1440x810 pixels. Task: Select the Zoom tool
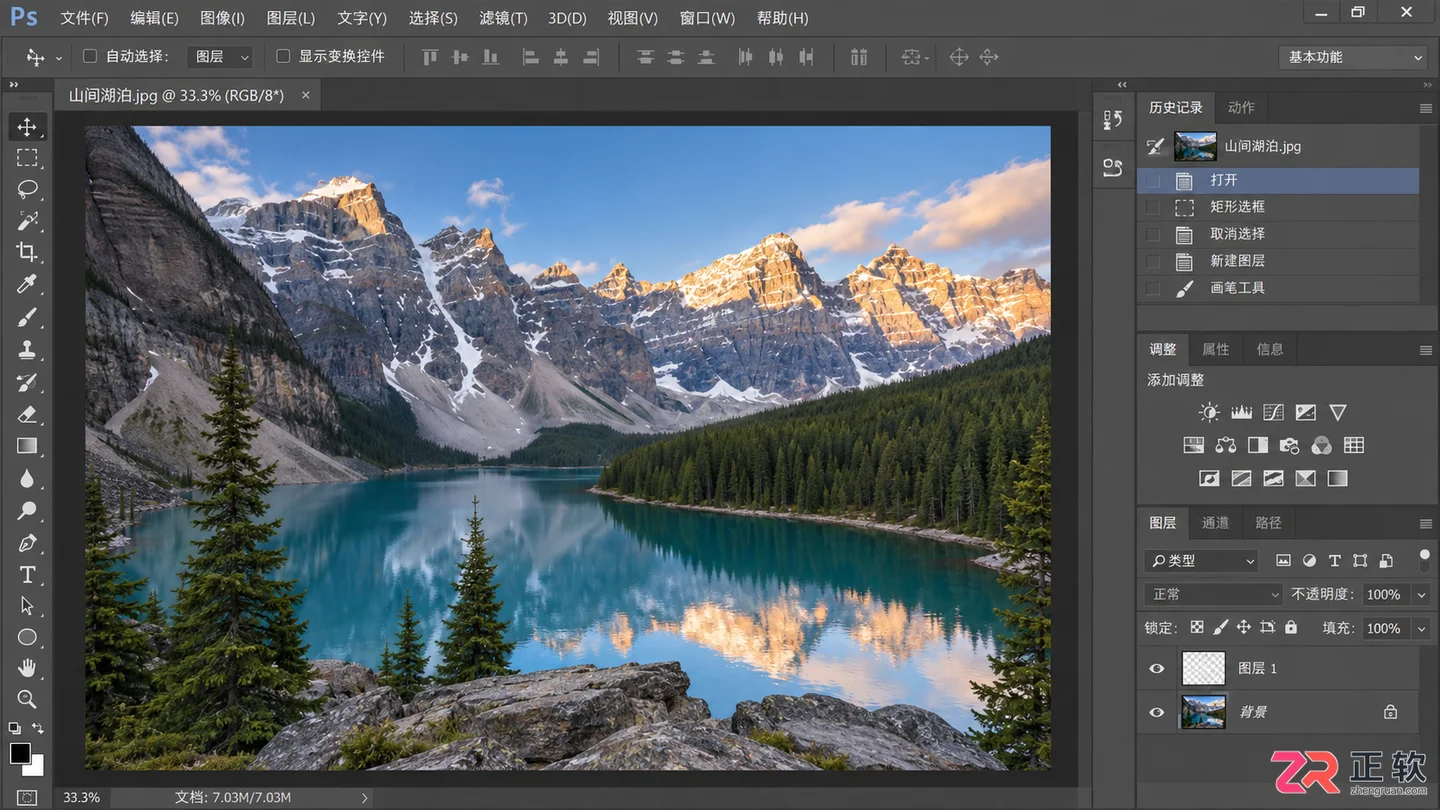tap(27, 699)
